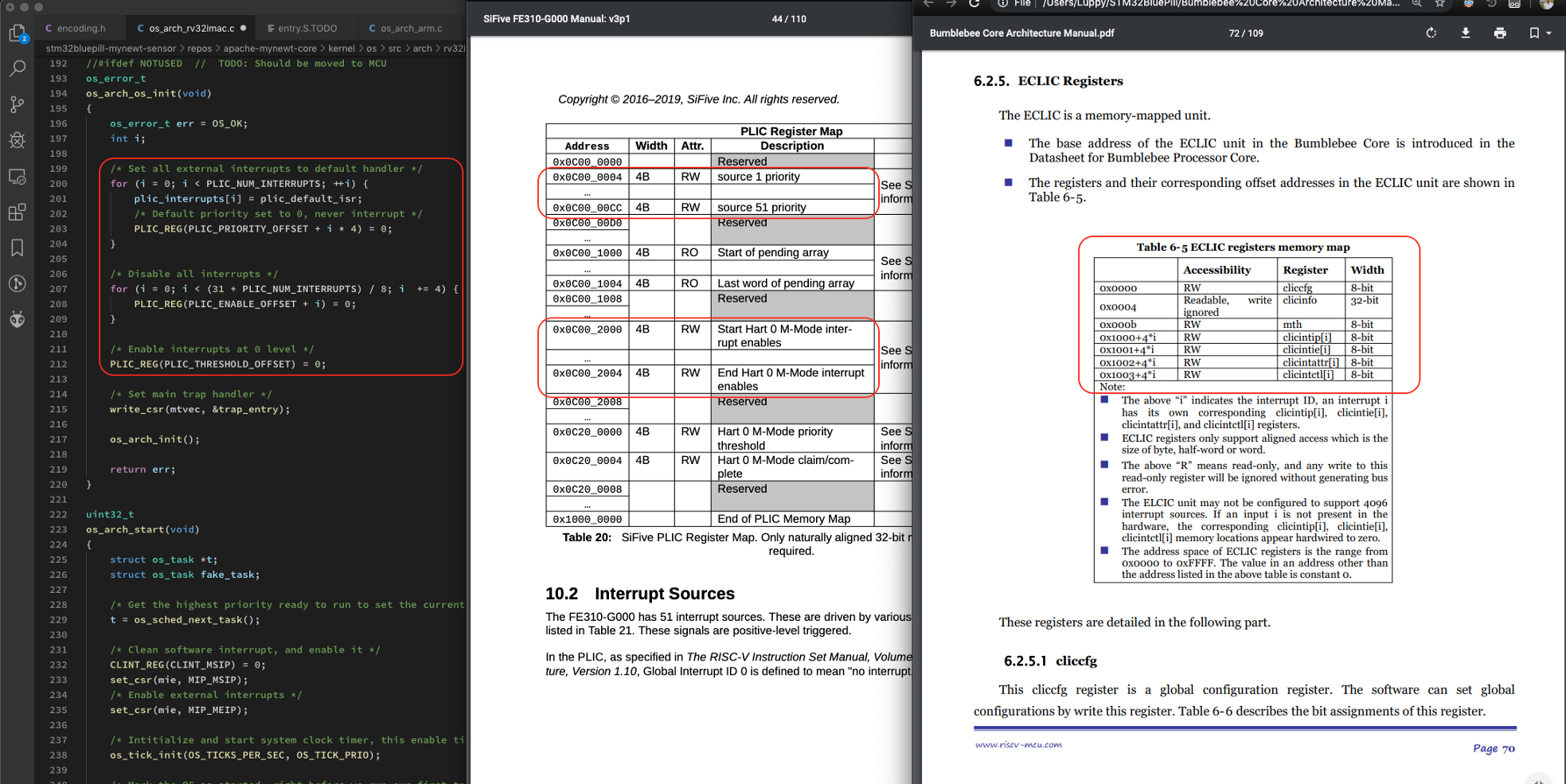Open the PlatformIO alien icon panel
Viewport: 1566px width, 784px height.
coord(17,319)
